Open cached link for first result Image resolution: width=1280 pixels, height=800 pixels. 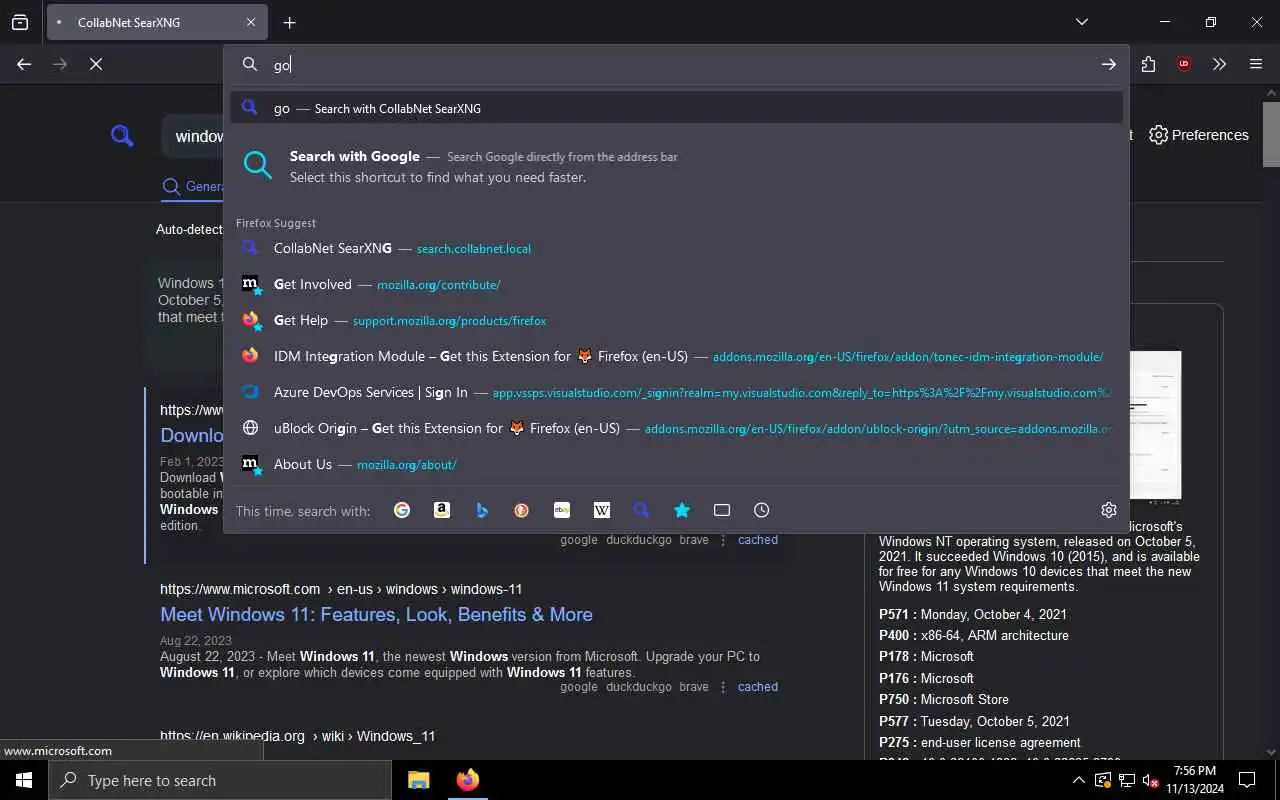click(758, 540)
